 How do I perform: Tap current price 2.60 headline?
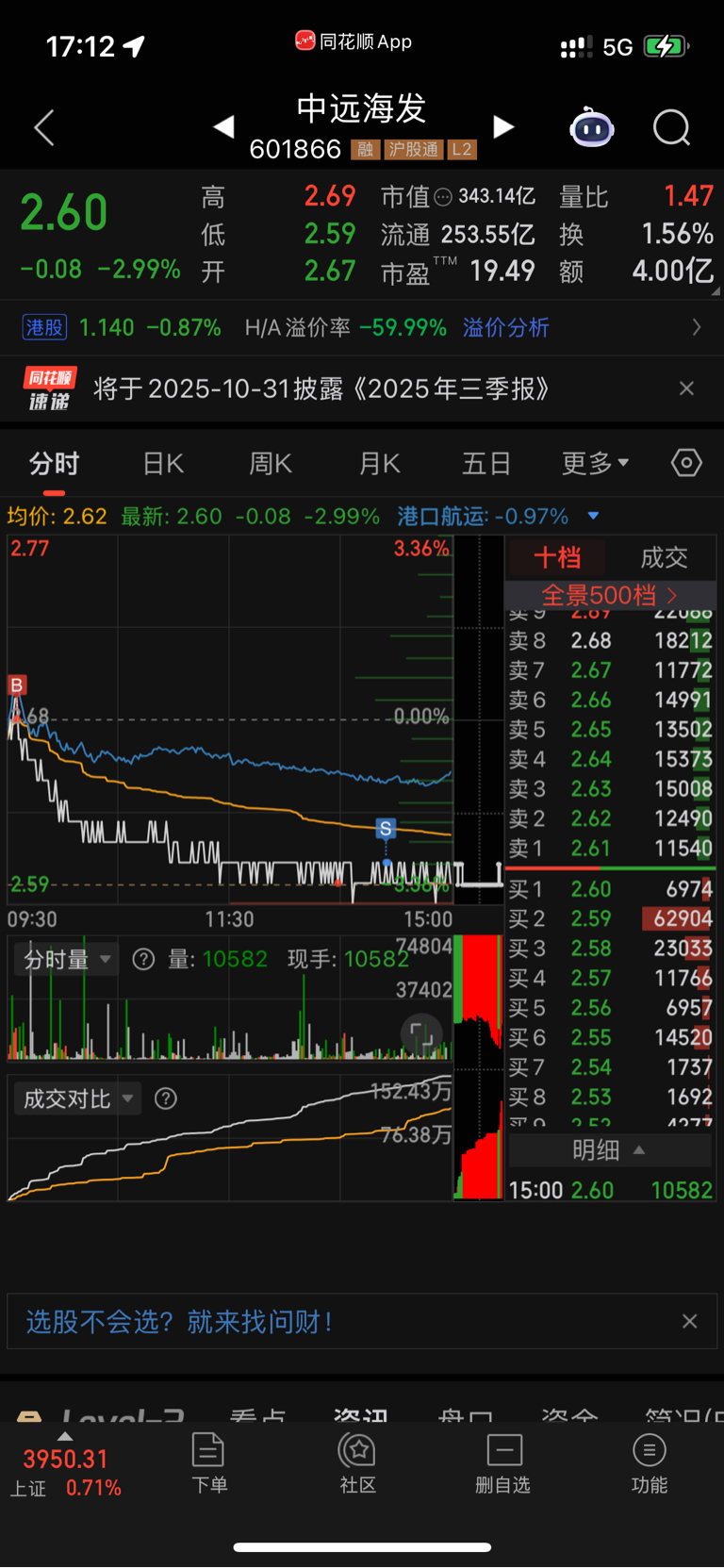[x=64, y=212]
